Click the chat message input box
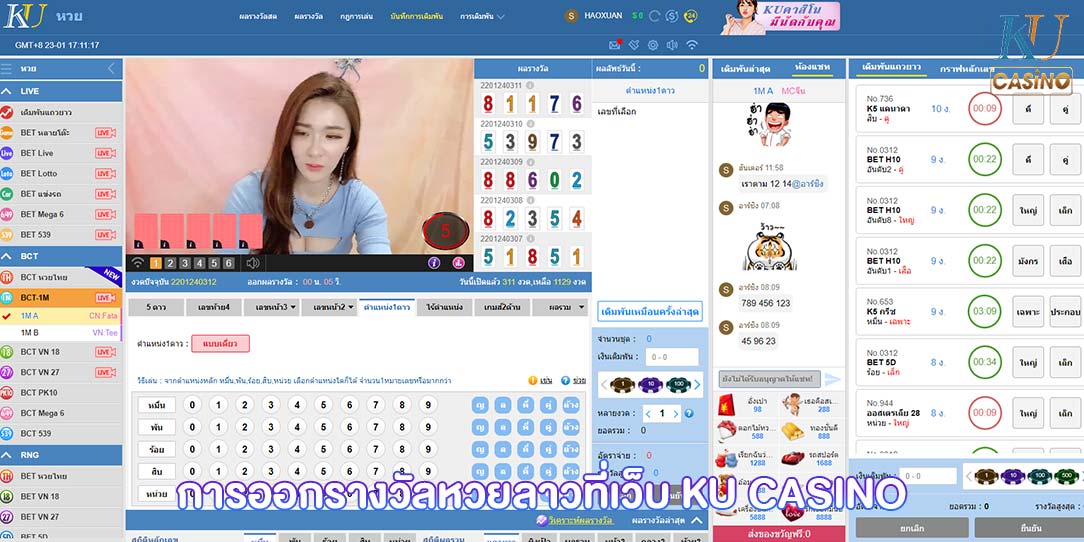This screenshot has height=542, width=1084. (769, 379)
